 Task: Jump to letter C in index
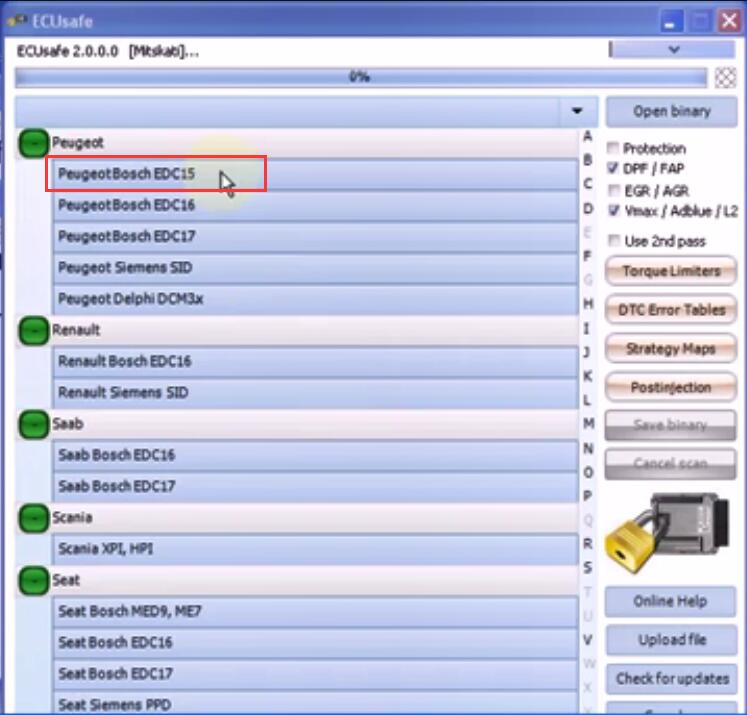coord(588,184)
